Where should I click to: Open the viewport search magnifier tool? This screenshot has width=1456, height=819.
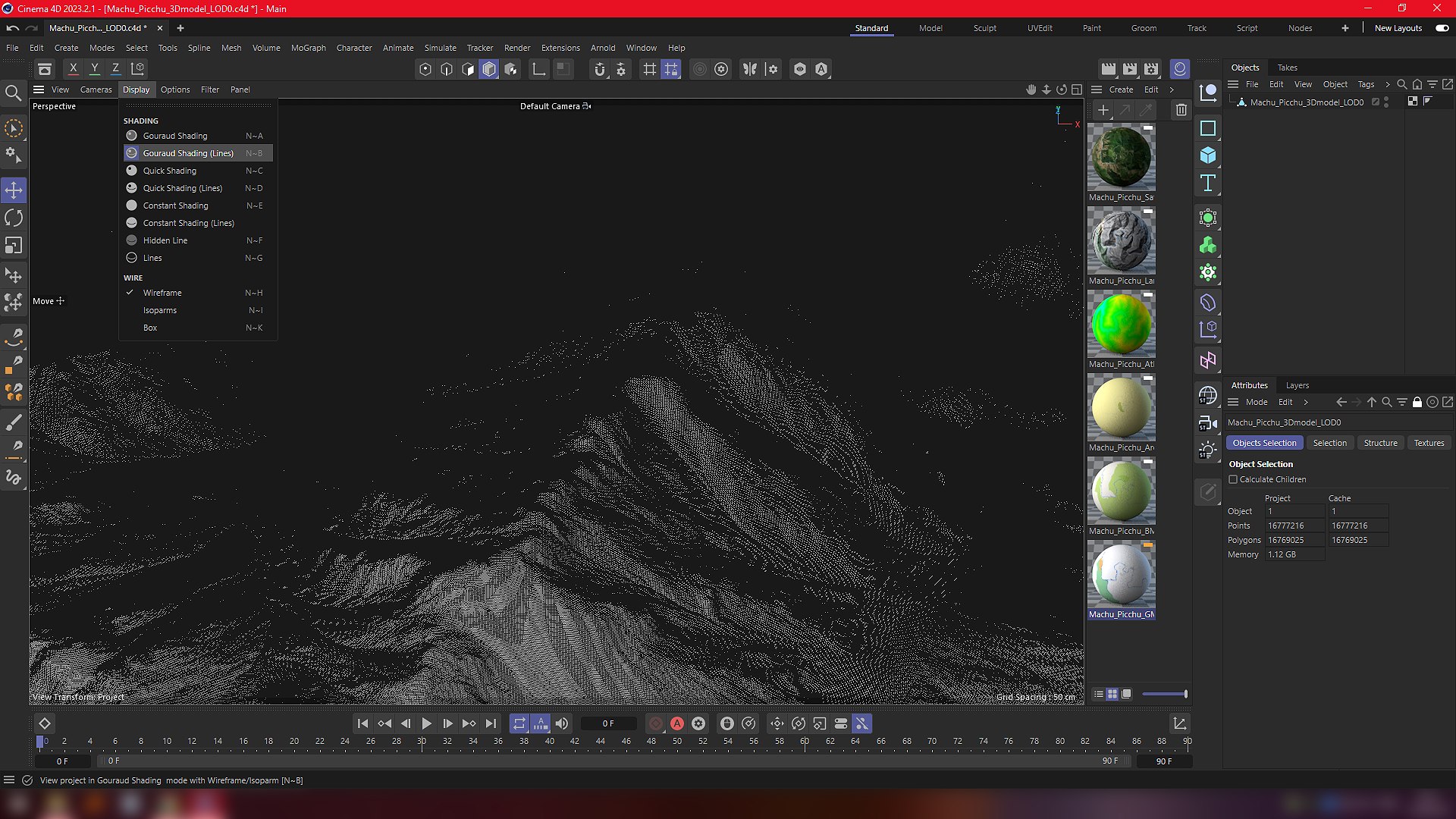[13, 93]
